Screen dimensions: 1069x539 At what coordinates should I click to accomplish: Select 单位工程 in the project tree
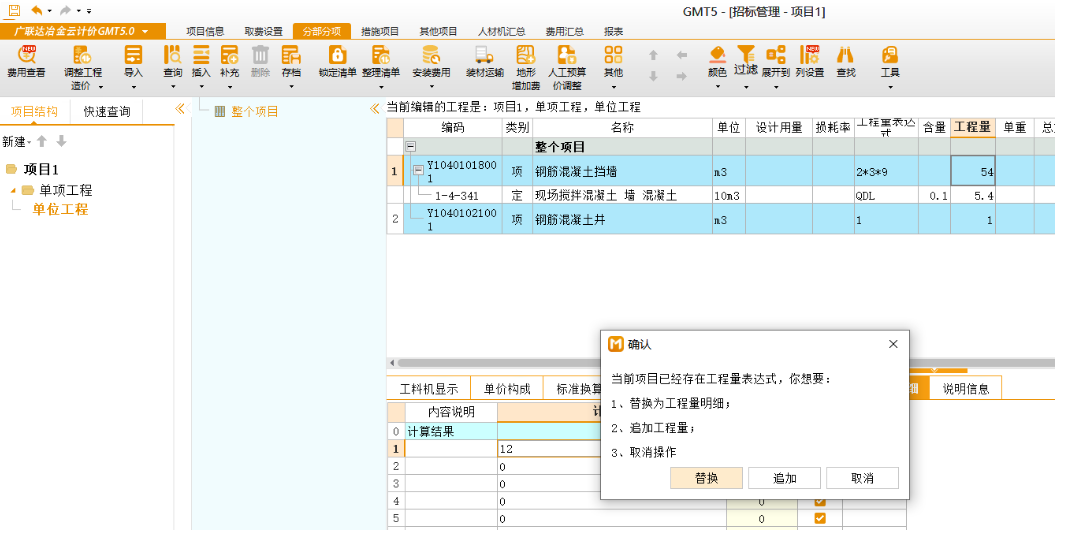60,209
